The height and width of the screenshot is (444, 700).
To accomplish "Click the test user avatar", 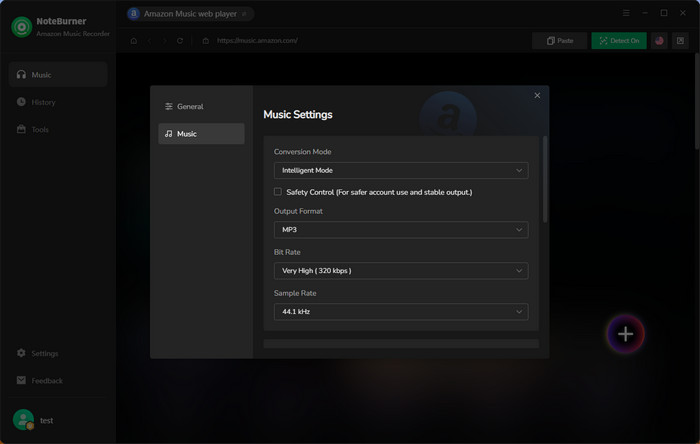I will [x=23, y=419].
